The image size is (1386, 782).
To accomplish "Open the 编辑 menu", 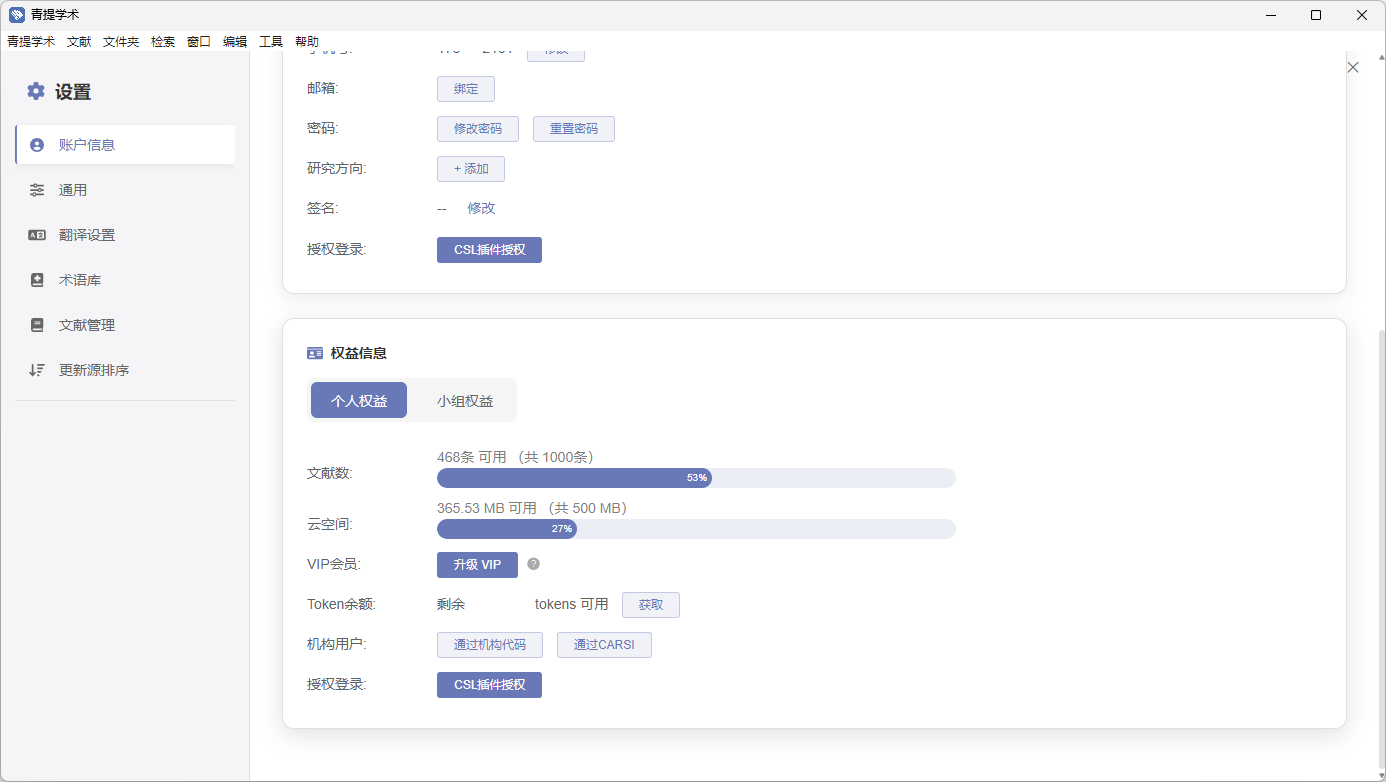I will (x=235, y=41).
